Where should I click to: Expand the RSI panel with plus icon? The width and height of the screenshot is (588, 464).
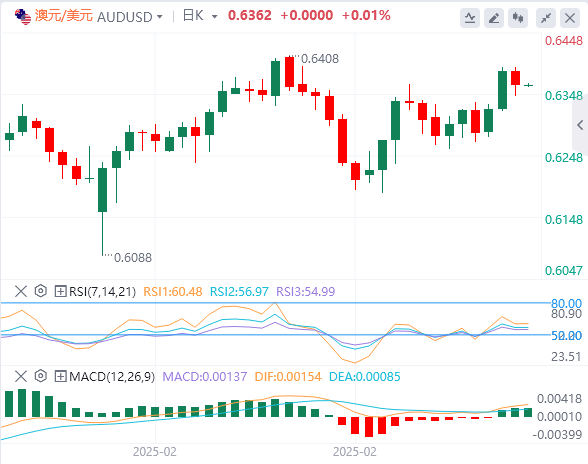60,291
